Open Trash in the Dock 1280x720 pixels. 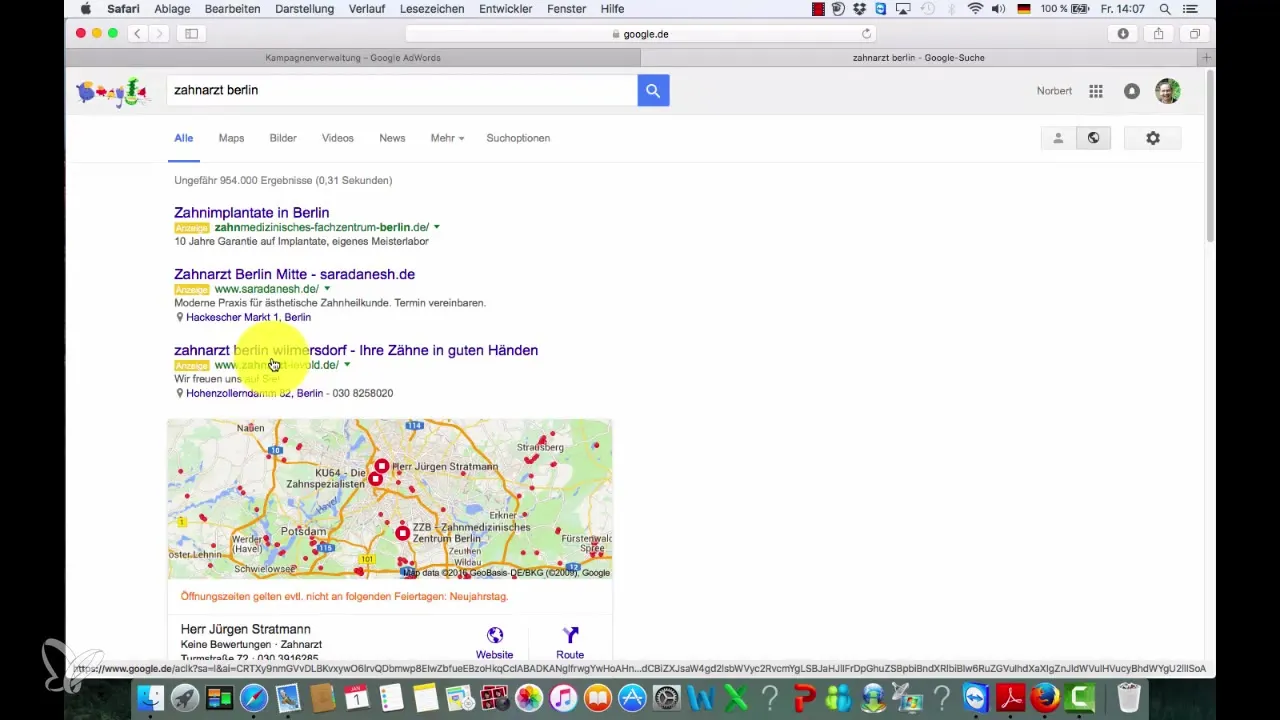click(1129, 697)
